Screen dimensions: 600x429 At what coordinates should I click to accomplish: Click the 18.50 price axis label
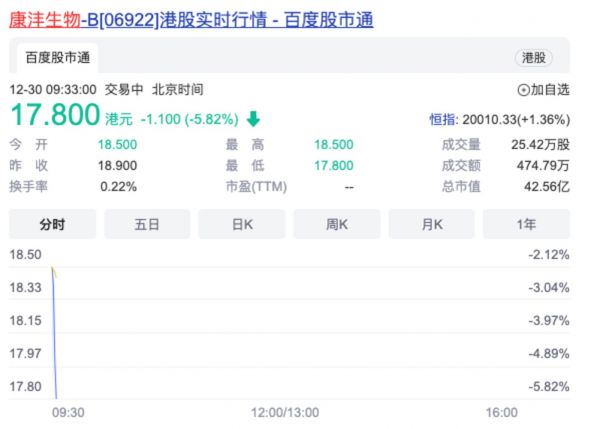[25, 255]
